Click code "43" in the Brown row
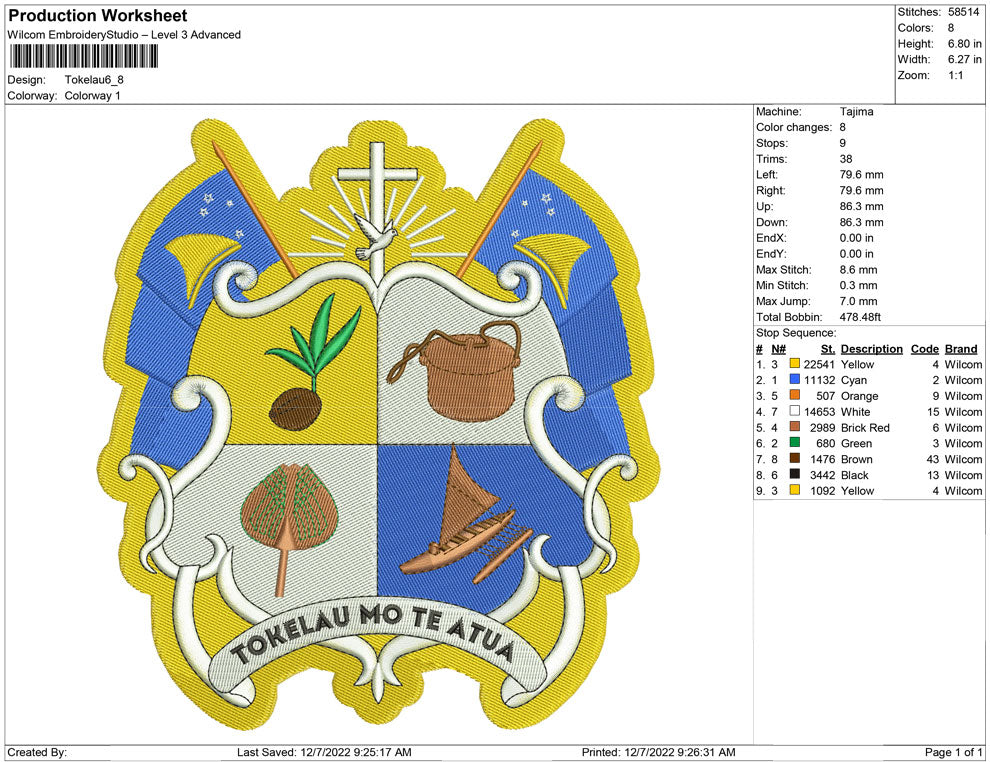Screen dimensions: 990x762 coord(933,459)
